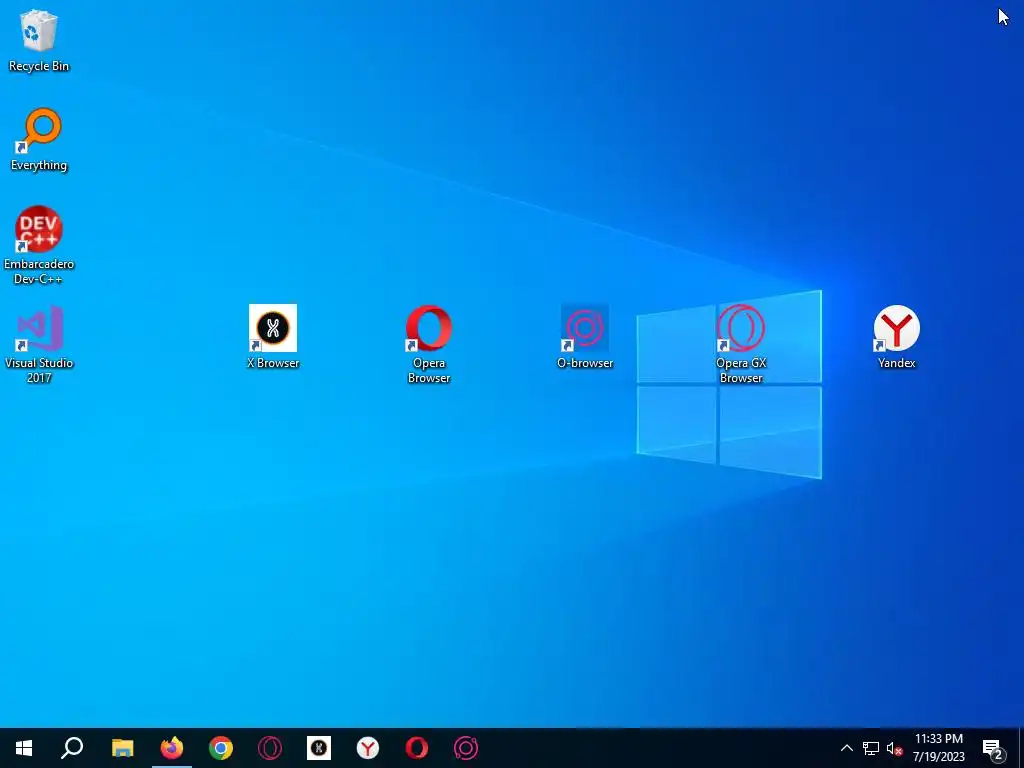1024x768 pixels.
Task: Open the Windows Start menu
Action: [24, 748]
